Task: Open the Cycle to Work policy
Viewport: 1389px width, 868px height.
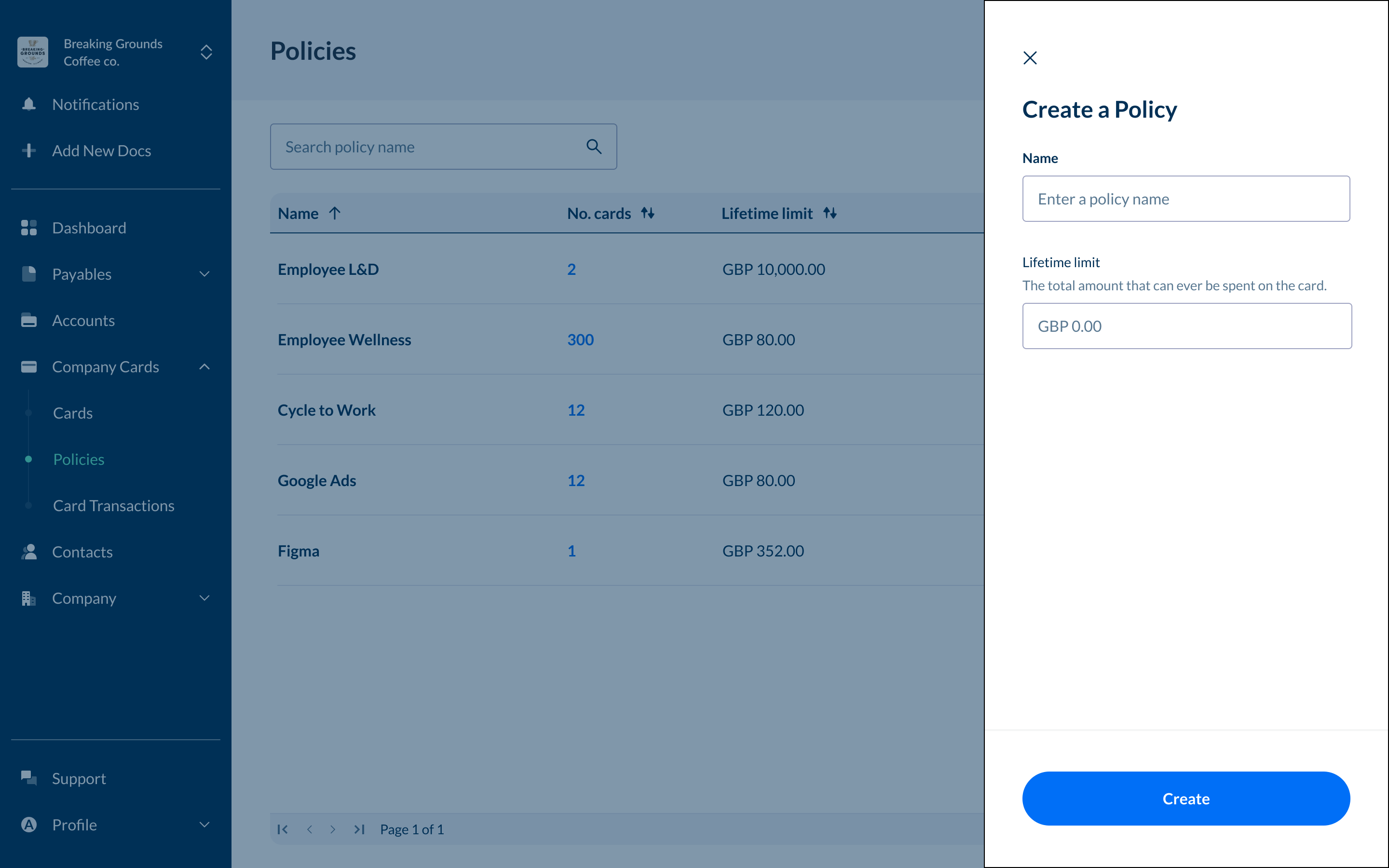Action: 327,410
